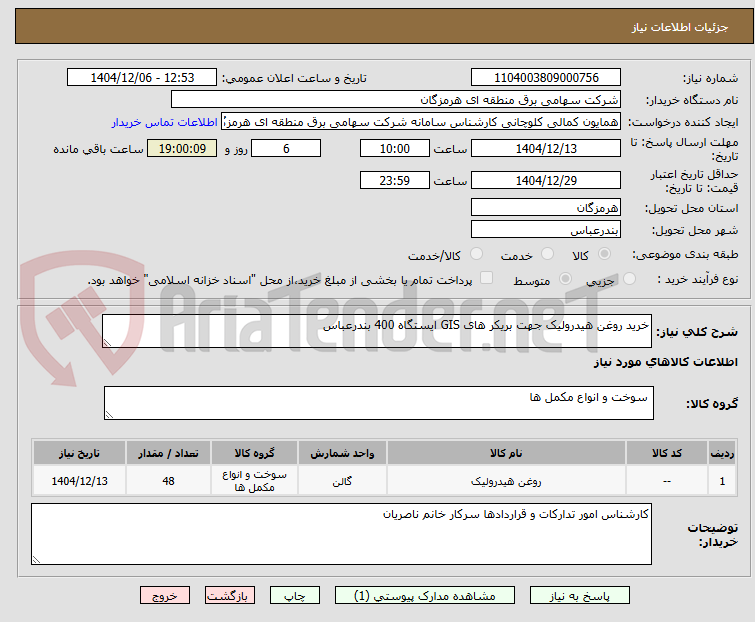
Task: Click the general description text area
Action: [377, 331]
